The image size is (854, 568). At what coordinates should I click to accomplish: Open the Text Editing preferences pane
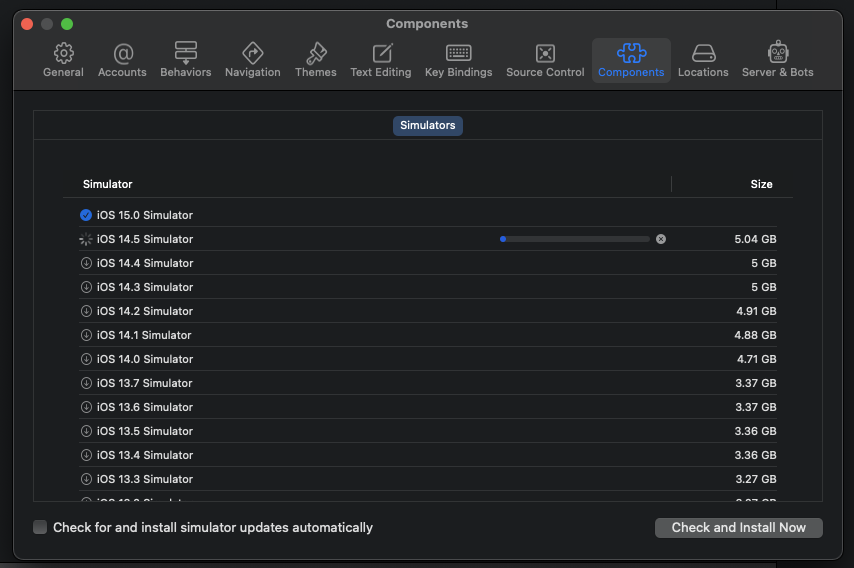[x=381, y=60]
